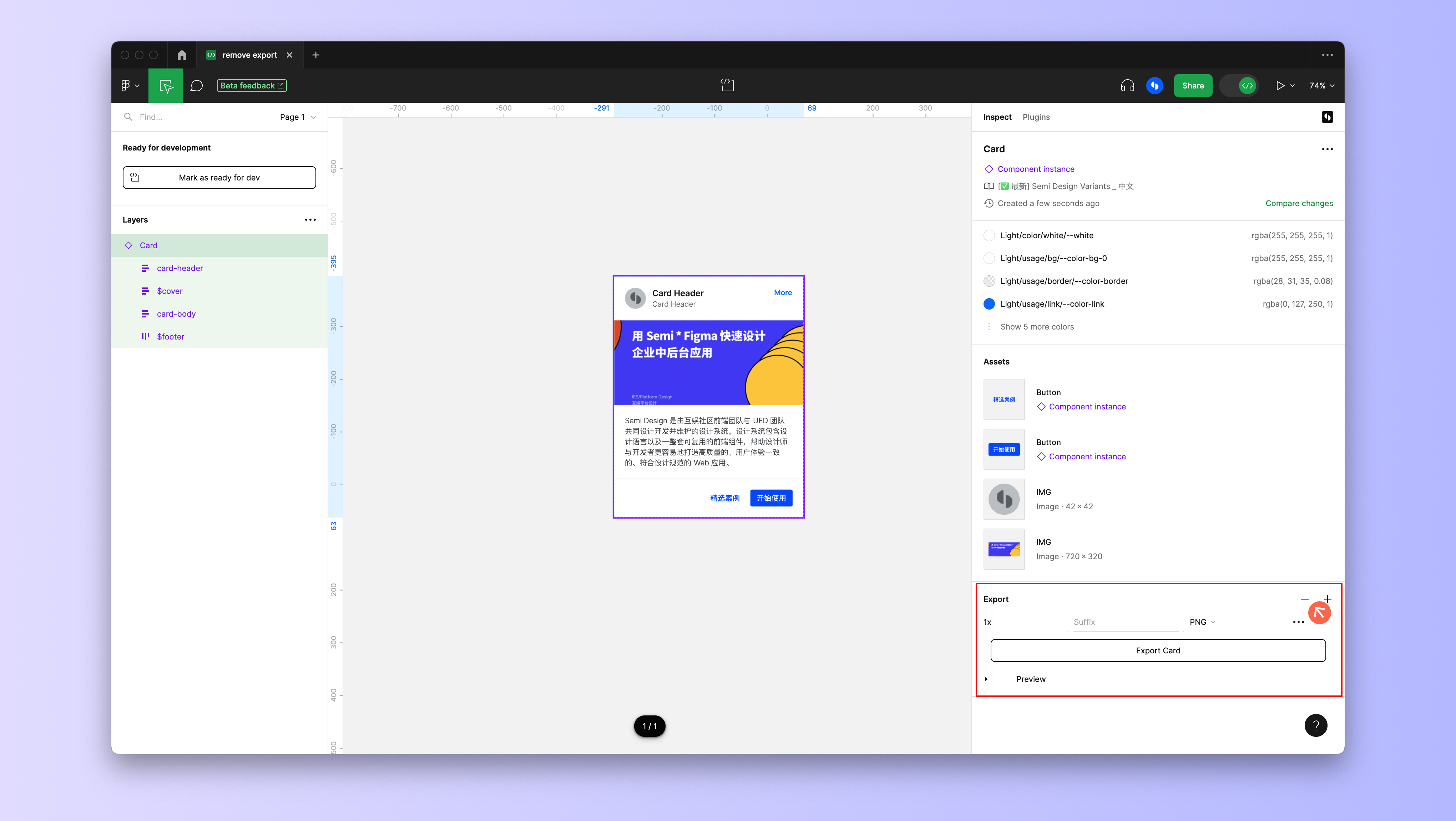Select the 720 × 320 IMG thumbnail
This screenshot has width=1456, height=821.
click(x=1004, y=549)
